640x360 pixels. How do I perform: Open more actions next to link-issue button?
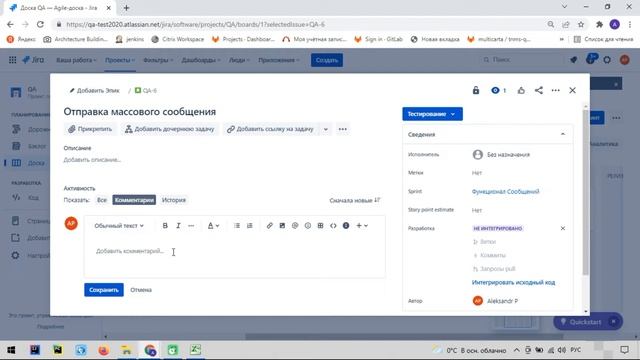[342, 129]
